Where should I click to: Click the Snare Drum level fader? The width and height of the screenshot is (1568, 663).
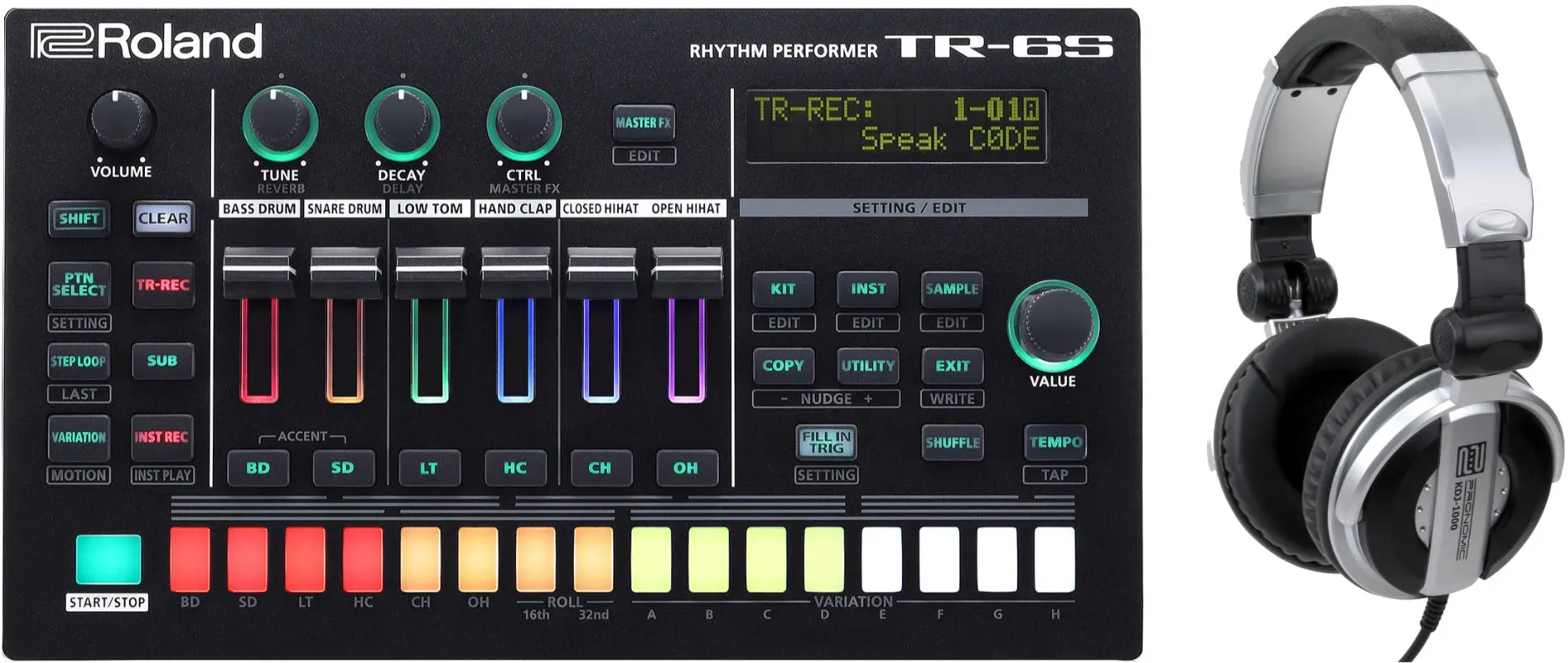point(345,272)
